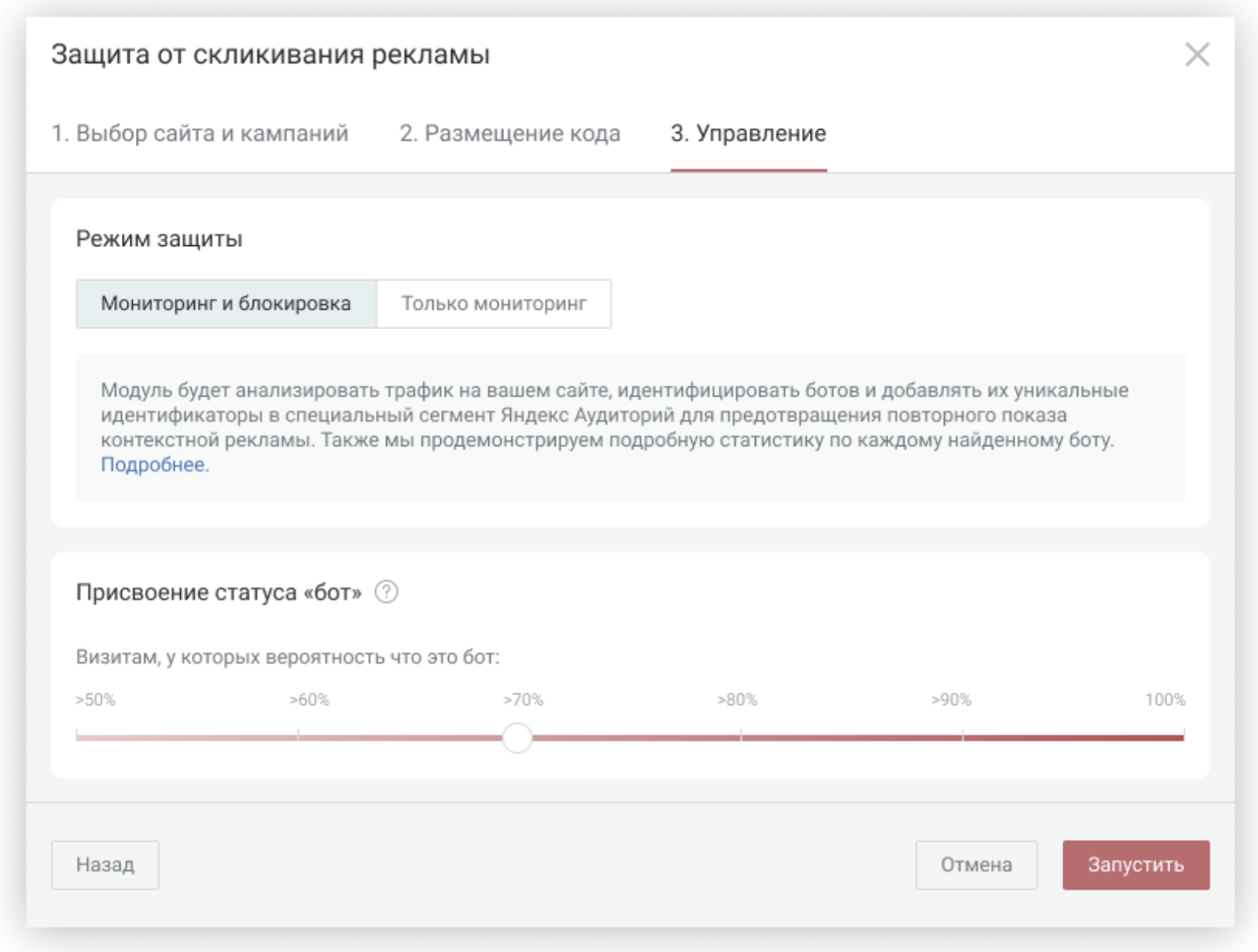Screen dimensions: 1258x952
Task: Close the ad click protection dialog
Action: (1197, 54)
